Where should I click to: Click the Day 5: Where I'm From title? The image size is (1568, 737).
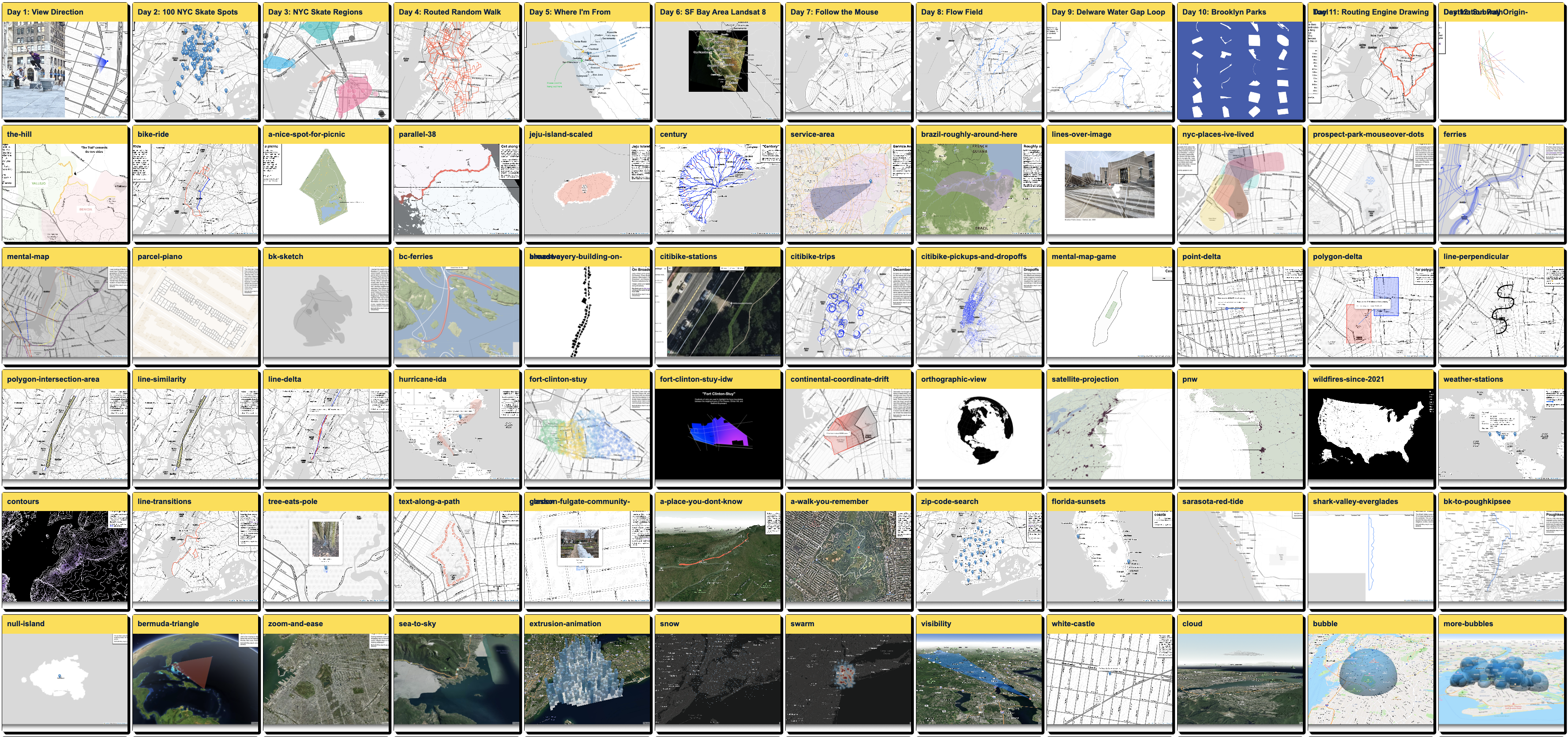[x=570, y=11]
